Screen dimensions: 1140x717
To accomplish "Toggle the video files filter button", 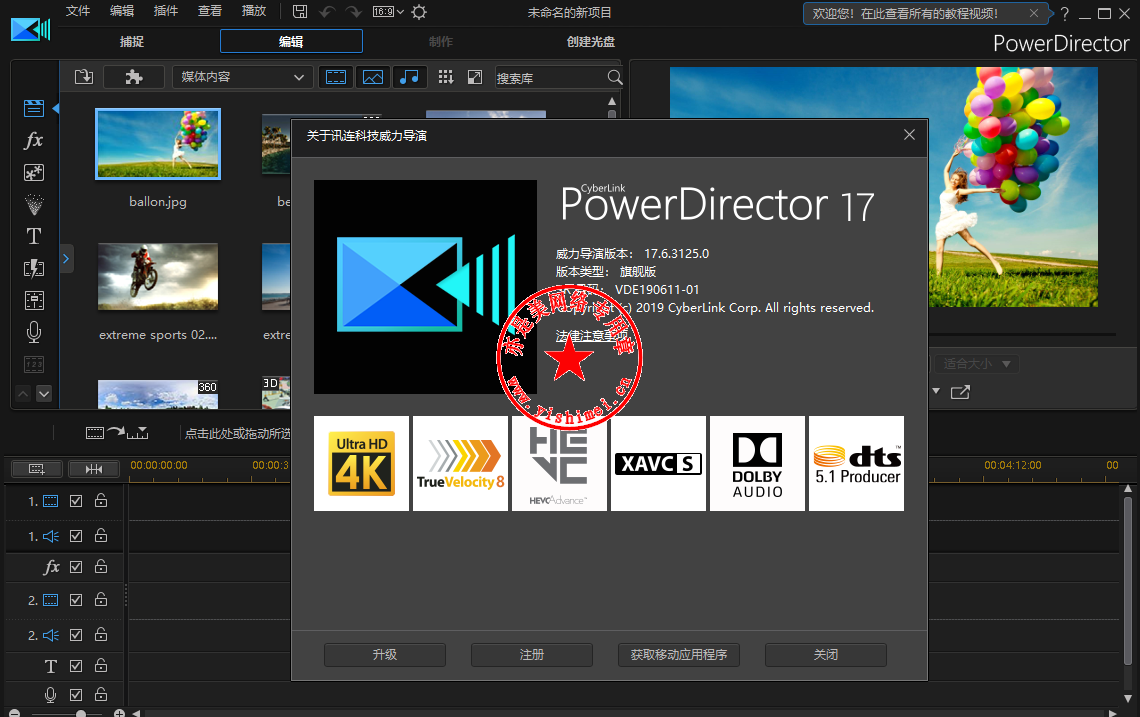I will click(336, 77).
